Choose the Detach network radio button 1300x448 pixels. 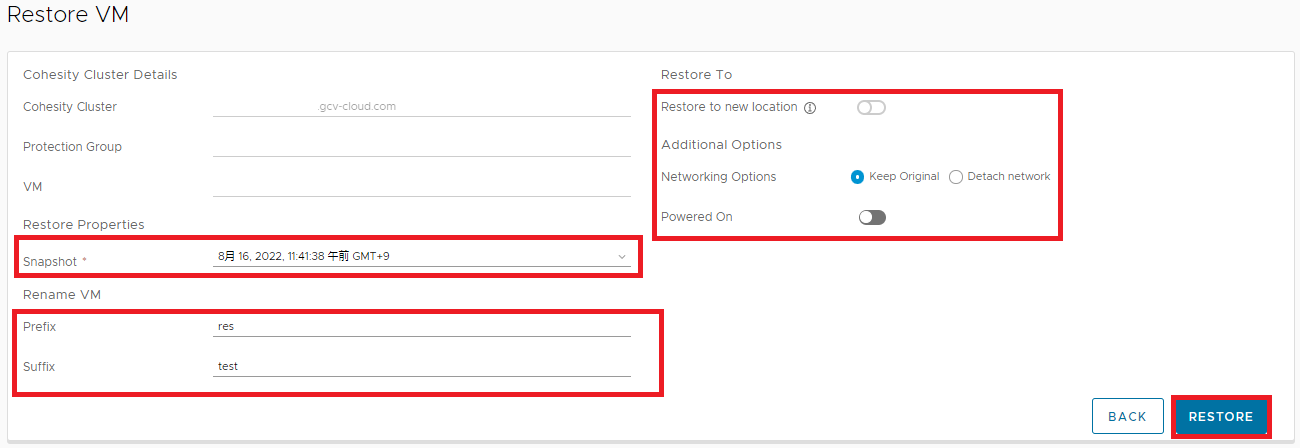[x=956, y=177]
